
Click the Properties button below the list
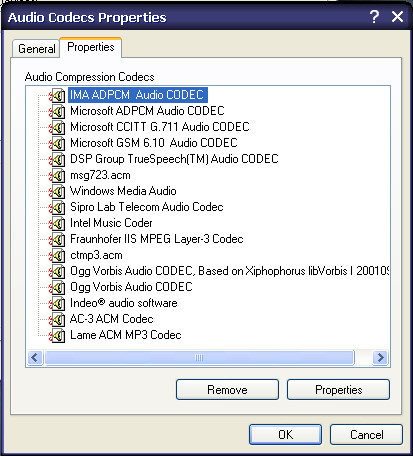(338, 389)
